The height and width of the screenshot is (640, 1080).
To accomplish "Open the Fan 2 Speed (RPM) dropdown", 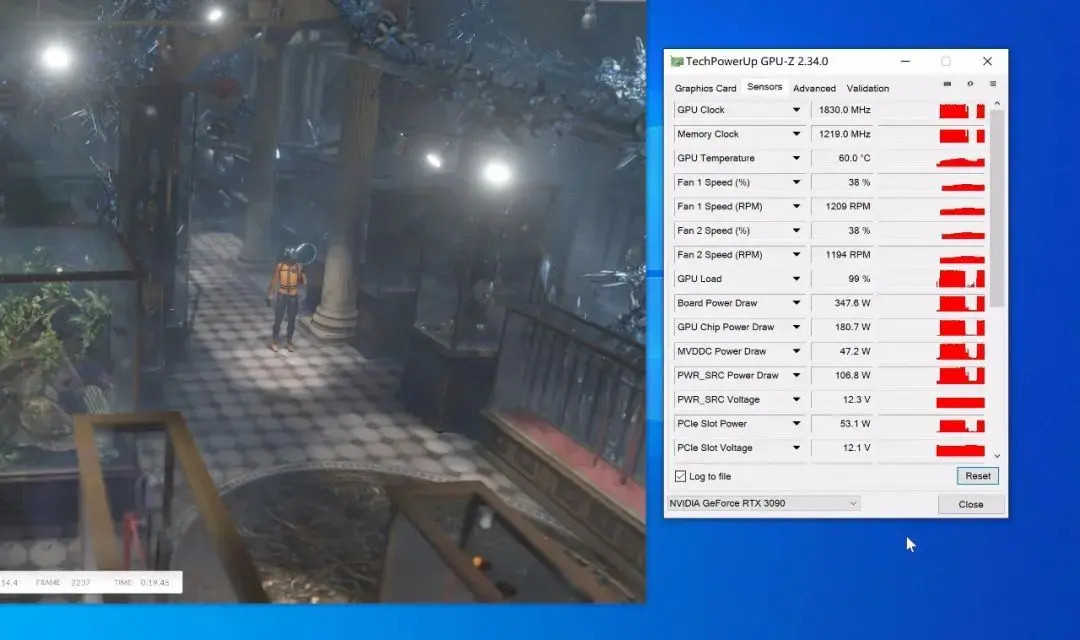I will click(x=796, y=254).
